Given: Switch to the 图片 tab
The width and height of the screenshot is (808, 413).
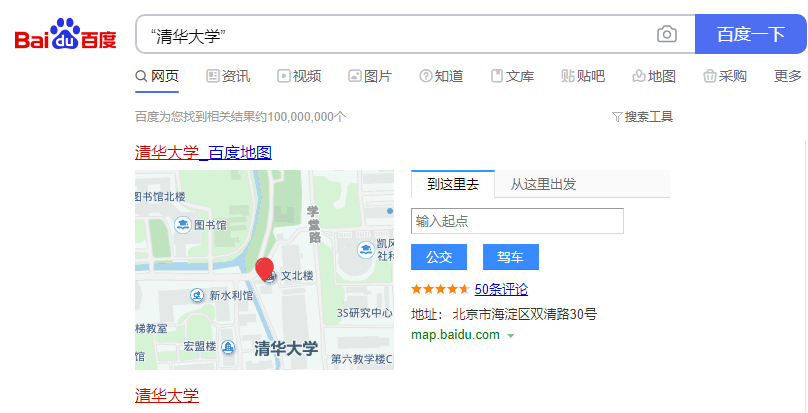Looking at the screenshot, I should tap(371, 76).
